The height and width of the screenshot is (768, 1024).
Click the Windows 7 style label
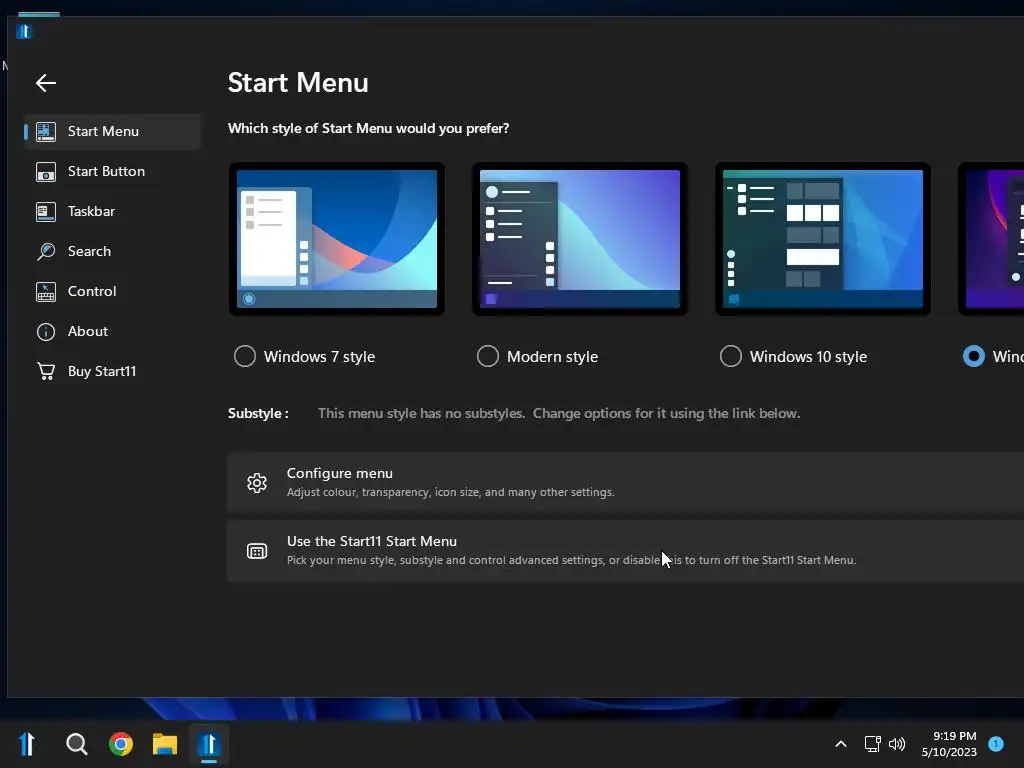pos(319,357)
